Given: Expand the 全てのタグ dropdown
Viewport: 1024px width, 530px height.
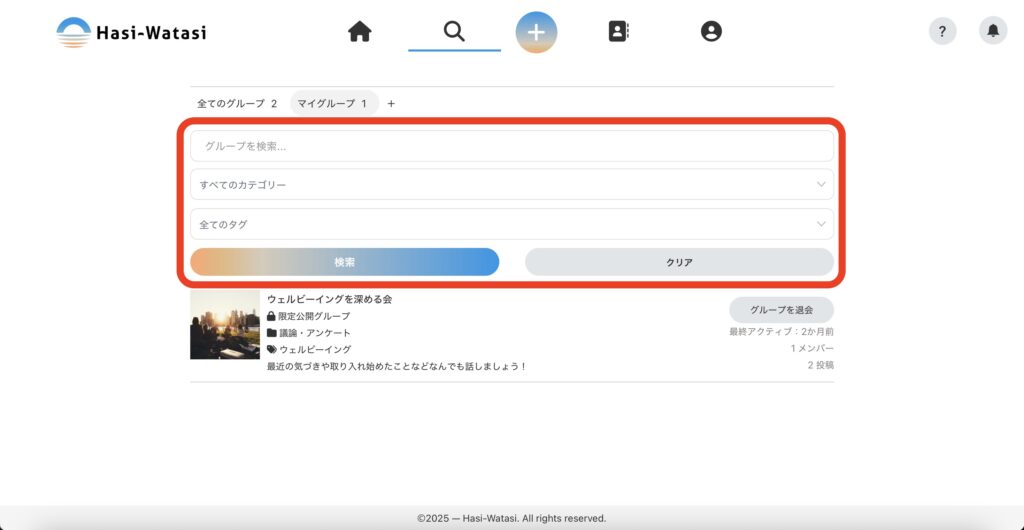Looking at the screenshot, I should 511,224.
